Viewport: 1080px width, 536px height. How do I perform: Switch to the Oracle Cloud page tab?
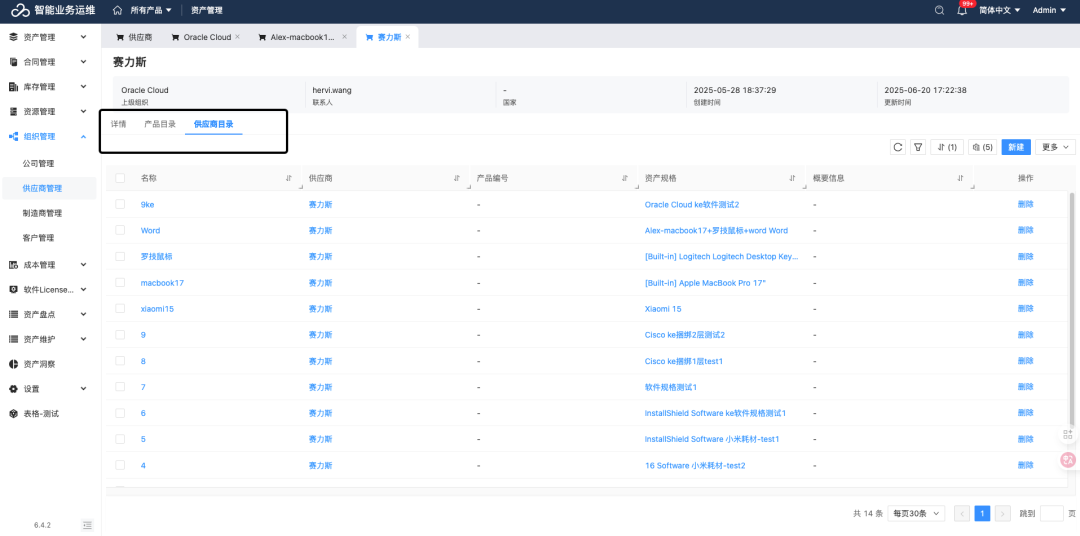pos(206,37)
